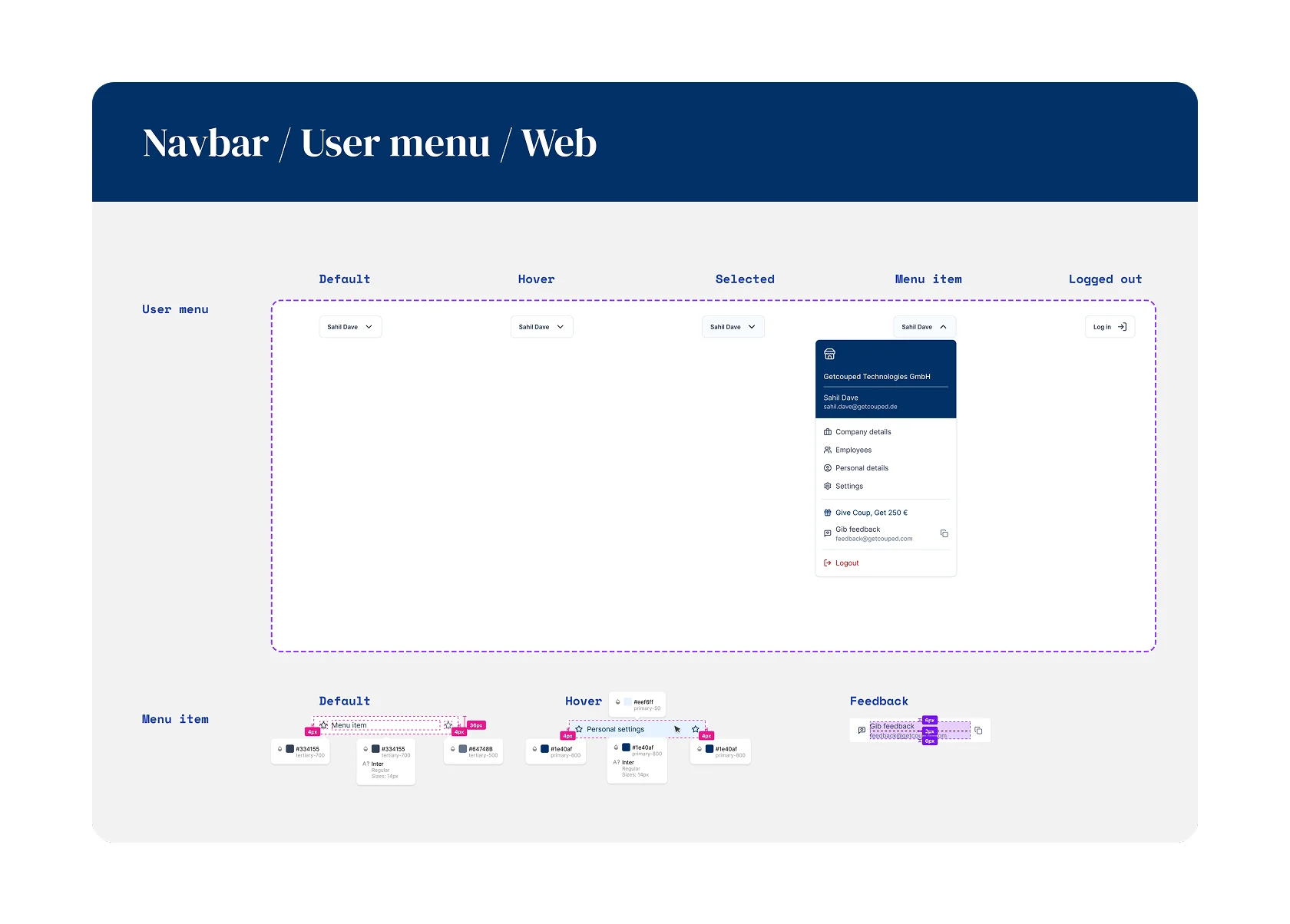Click the Feedback section heading
The width and height of the screenshot is (1290, 924).
click(x=879, y=701)
